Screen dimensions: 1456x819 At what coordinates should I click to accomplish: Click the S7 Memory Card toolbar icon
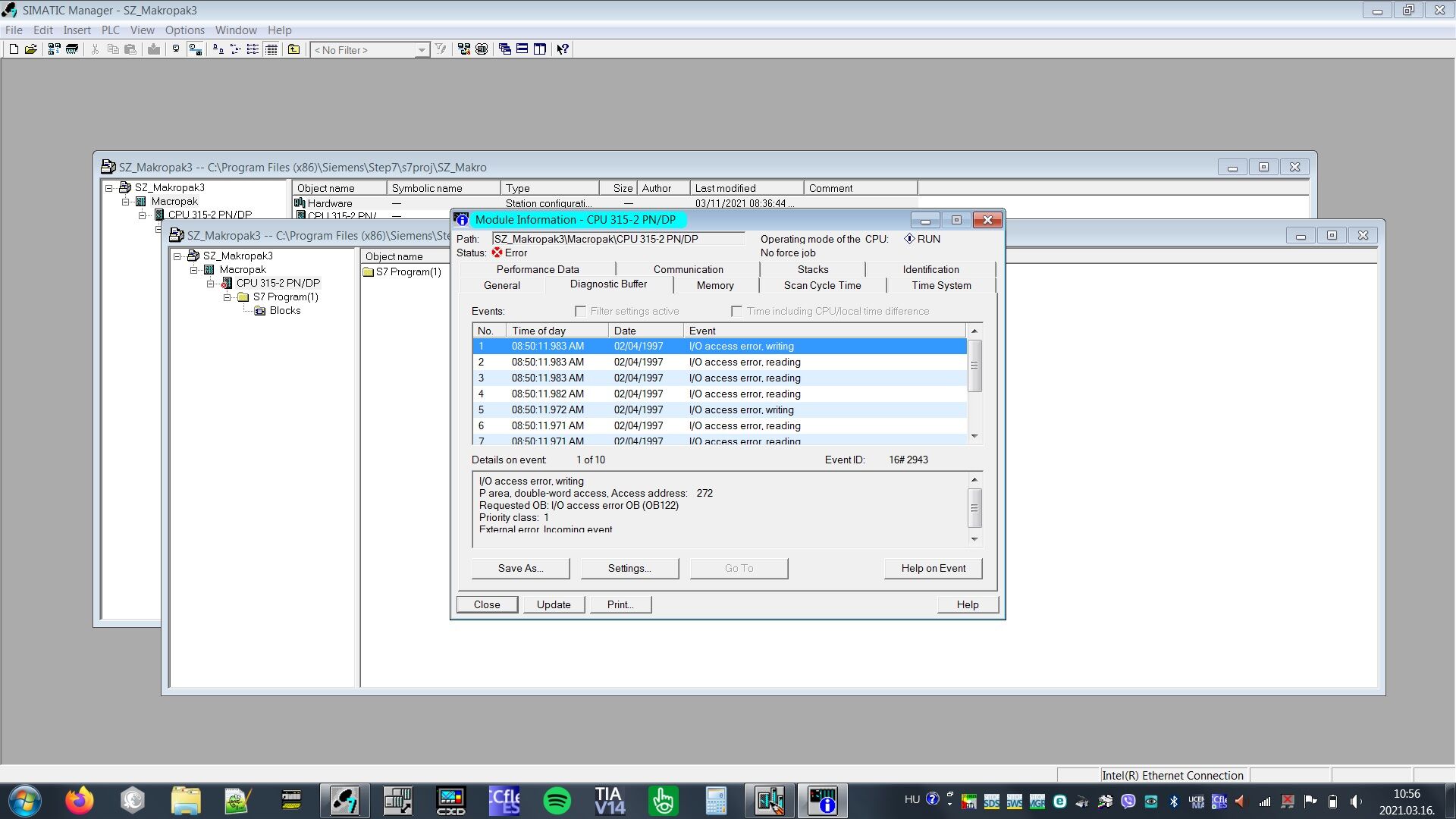[x=72, y=49]
